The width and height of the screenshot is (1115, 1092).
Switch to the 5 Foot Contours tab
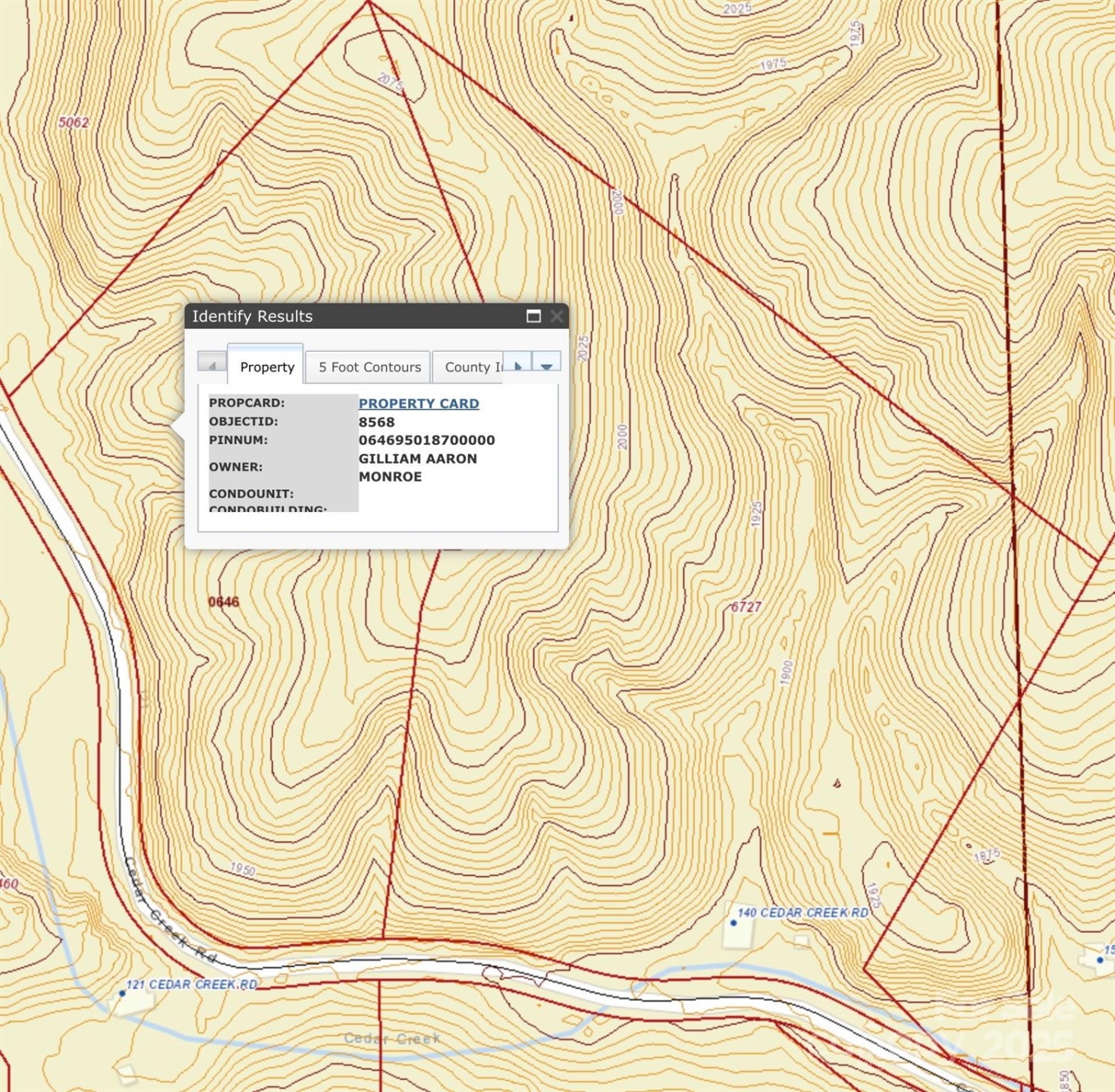368,366
